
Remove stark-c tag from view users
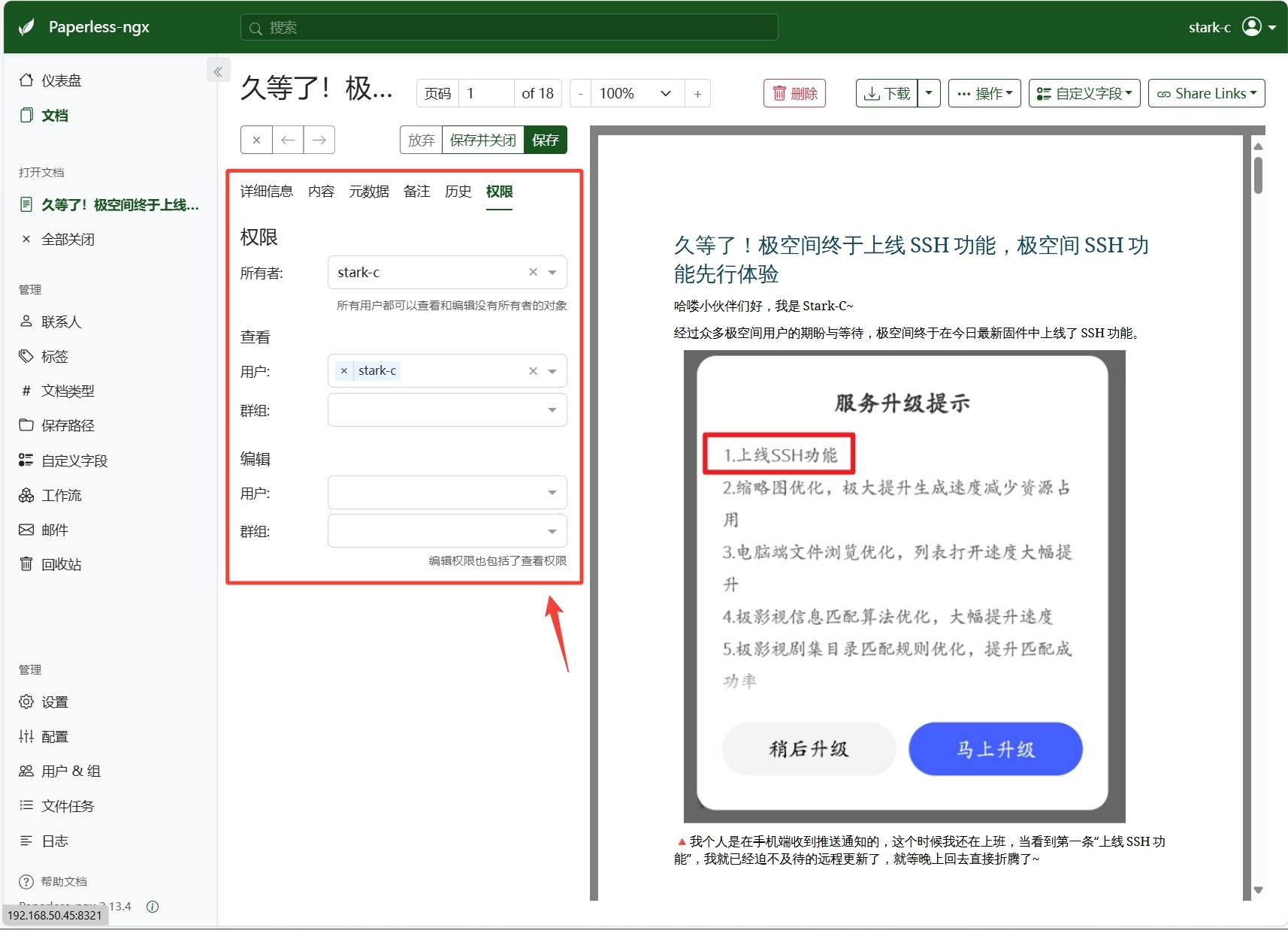coord(344,370)
